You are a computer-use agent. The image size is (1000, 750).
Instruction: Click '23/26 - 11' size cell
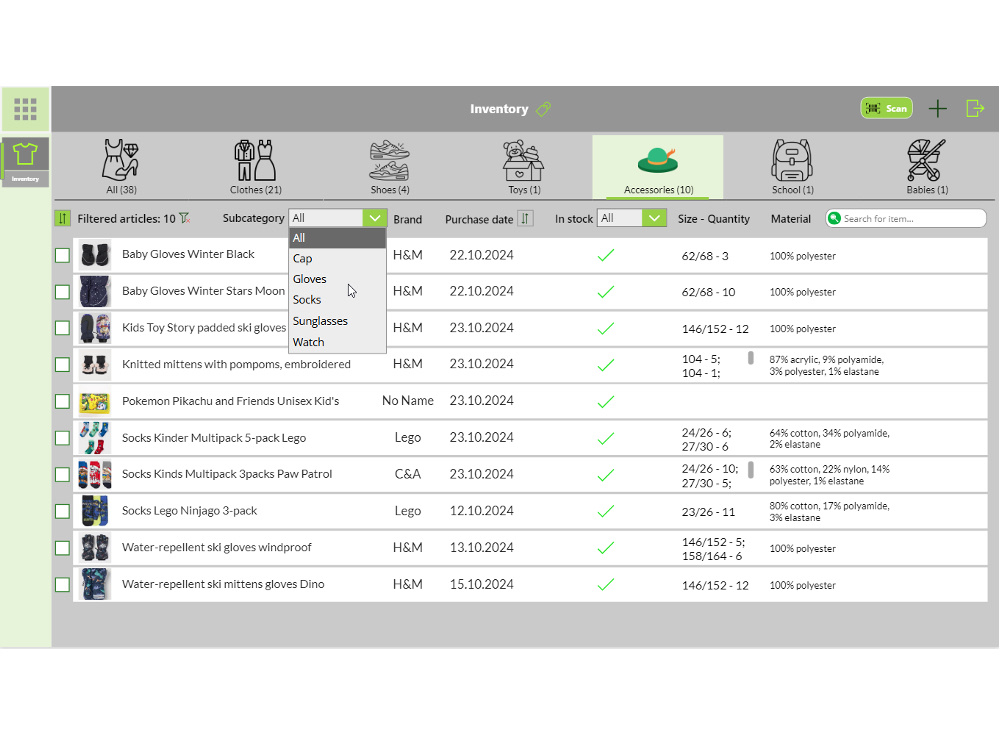click(x=708, y=512)
